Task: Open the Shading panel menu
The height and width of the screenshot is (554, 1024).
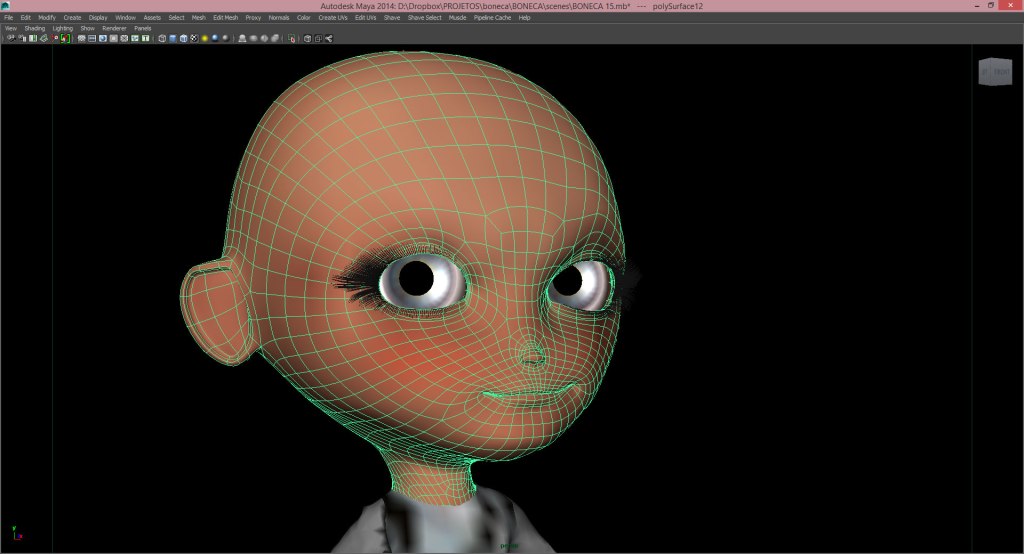Action: coord(35,28)
